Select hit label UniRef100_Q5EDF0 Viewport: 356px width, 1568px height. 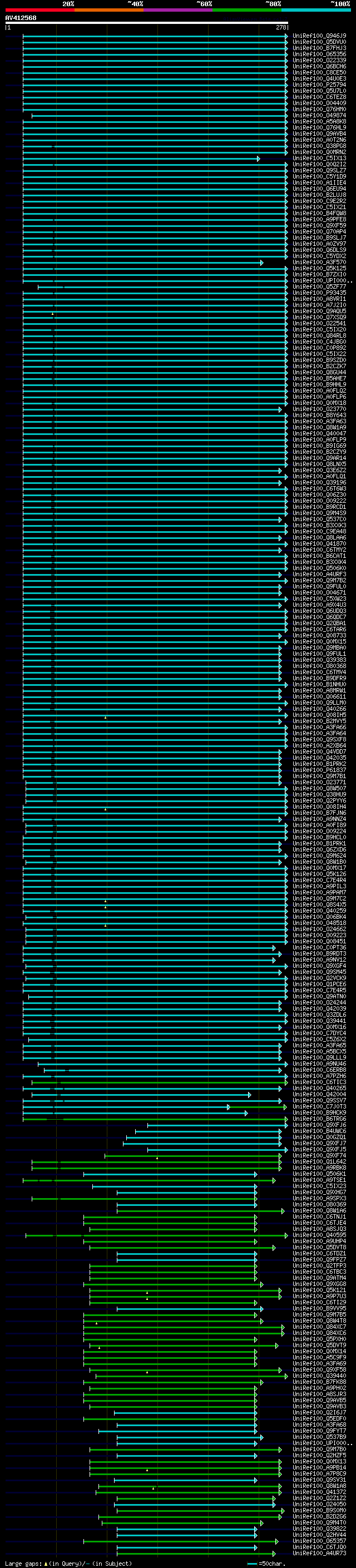click(x=319, y=1419)
